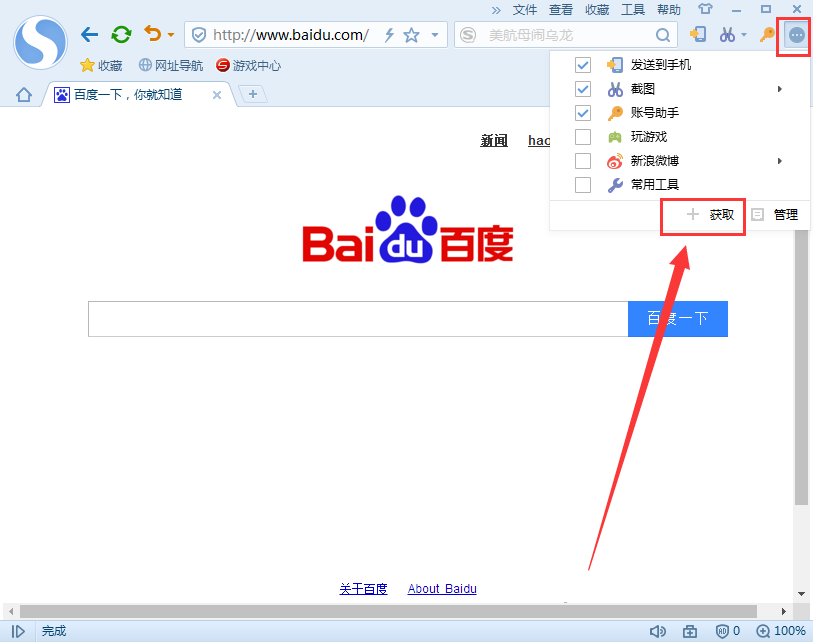Open the 新闻 link on Baidu
The height and width of the screenshot is (642, 813).
(x=494, y=141)
